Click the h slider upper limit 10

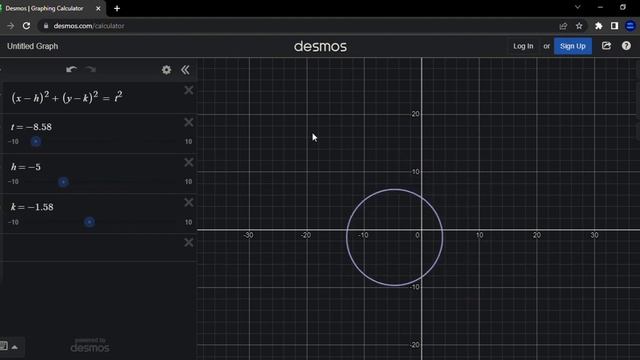coord(188,182)
